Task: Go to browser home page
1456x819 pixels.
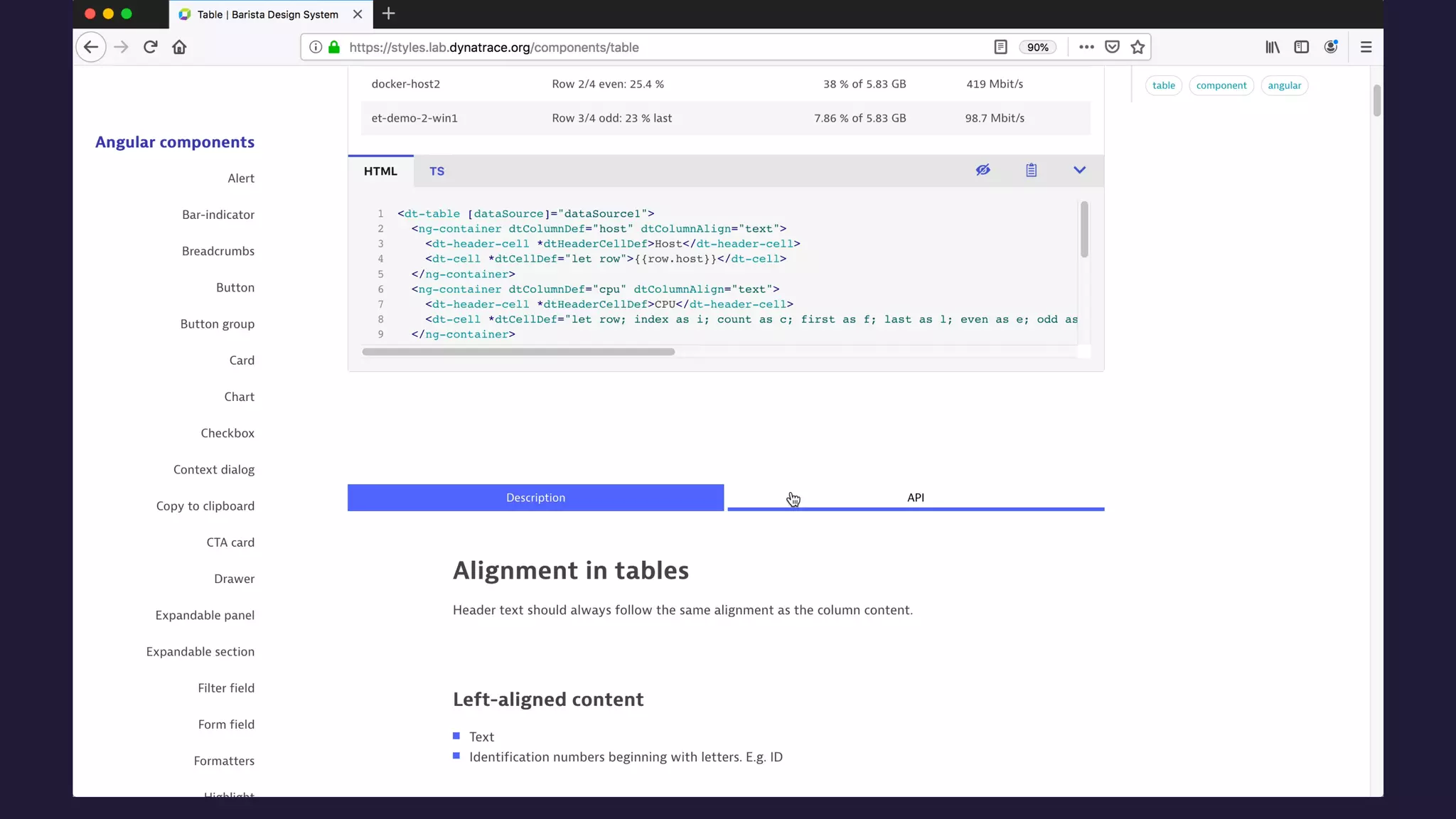Action: (x=179, y=47)
